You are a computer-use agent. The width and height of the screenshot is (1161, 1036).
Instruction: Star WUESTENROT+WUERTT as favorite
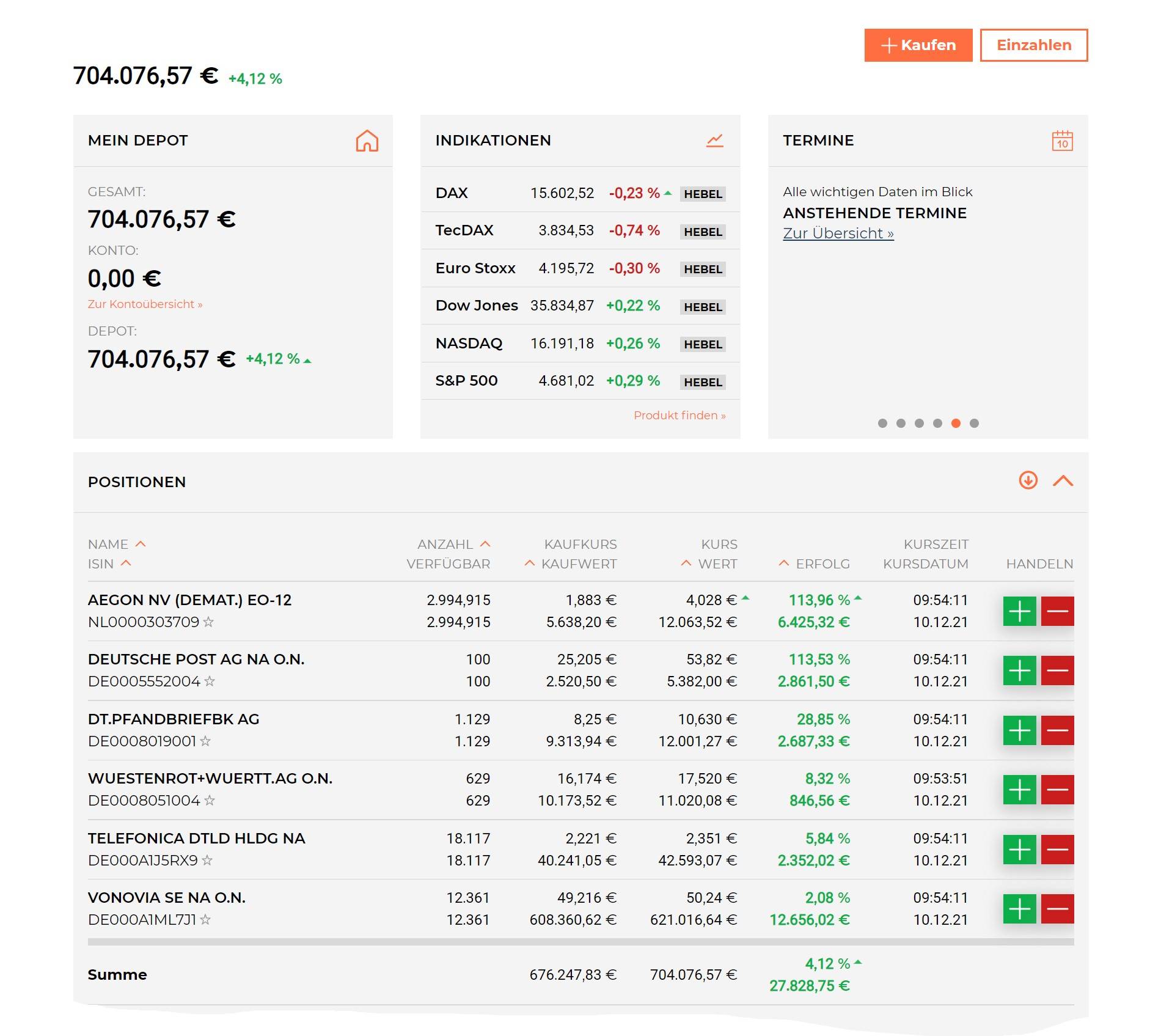point(210,800)
